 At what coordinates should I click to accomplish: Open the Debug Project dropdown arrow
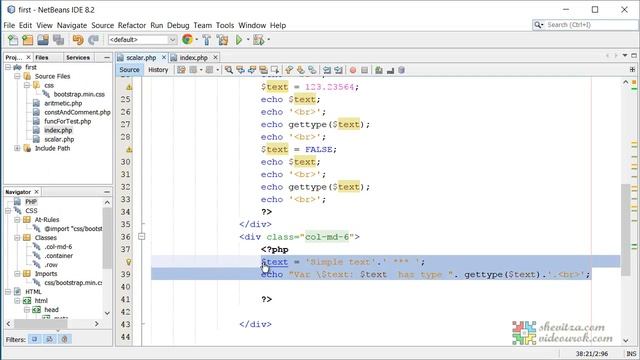coord(268,40)
